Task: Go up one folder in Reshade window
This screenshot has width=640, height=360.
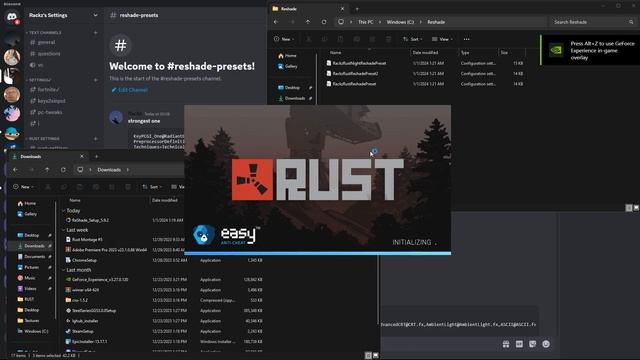Action: 308,22
